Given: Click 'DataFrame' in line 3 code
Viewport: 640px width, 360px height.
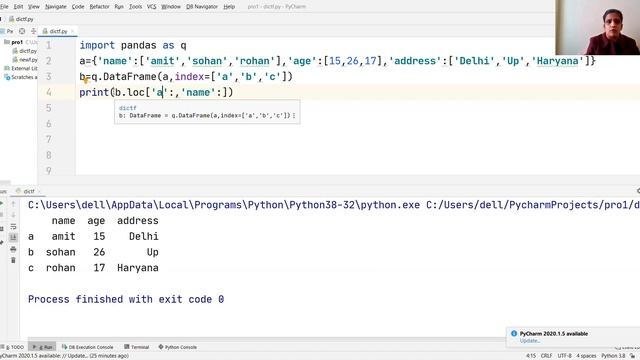Looking at the screenshot, I should (x=130, y=77).
